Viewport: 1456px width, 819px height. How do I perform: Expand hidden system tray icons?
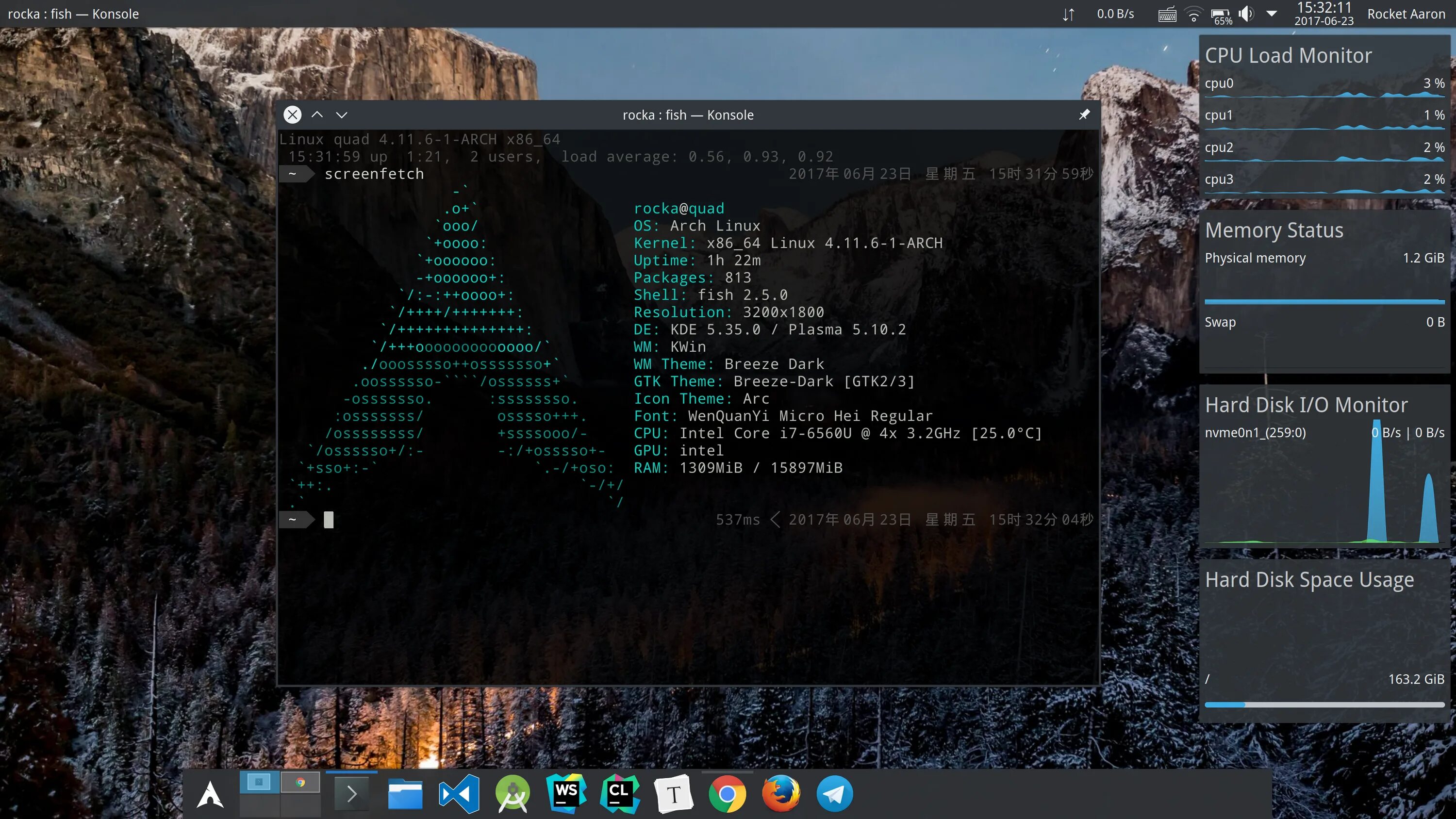coord(1272,13)
